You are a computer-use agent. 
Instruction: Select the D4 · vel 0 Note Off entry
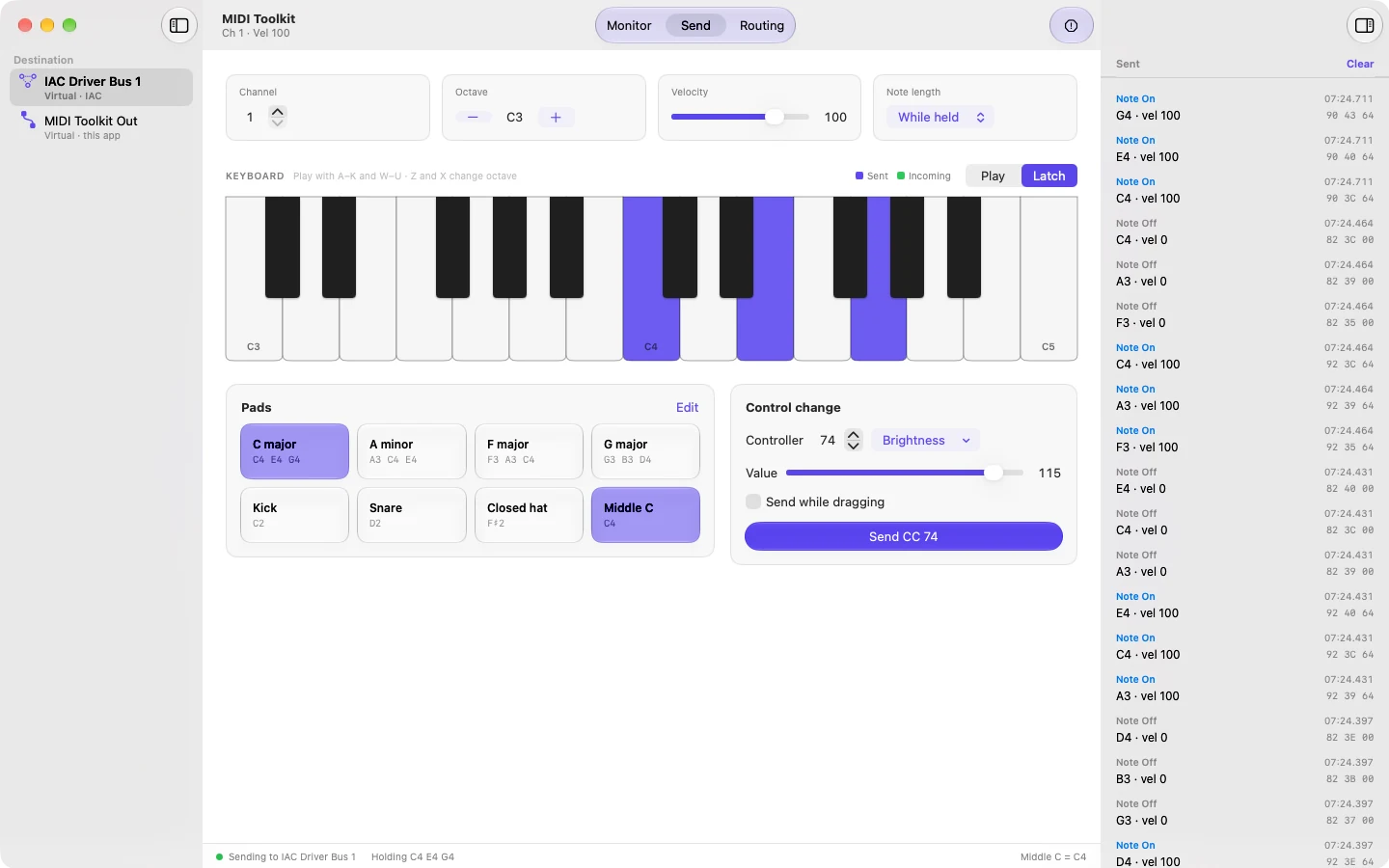[x=1244, y=729]
